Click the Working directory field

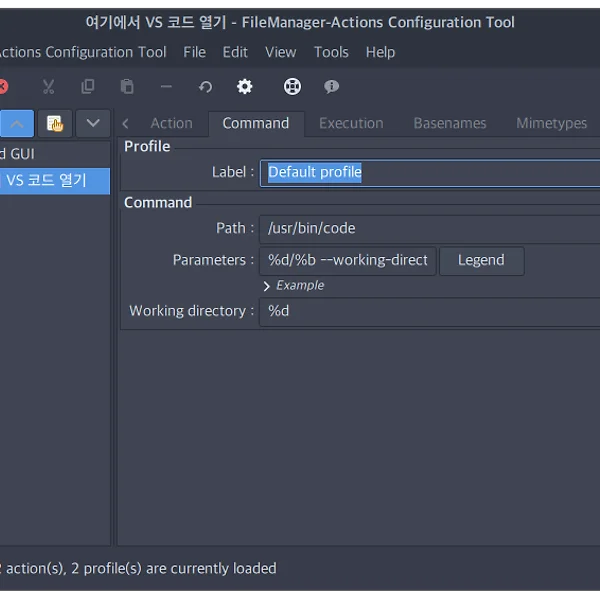click(x=430, y=312)
